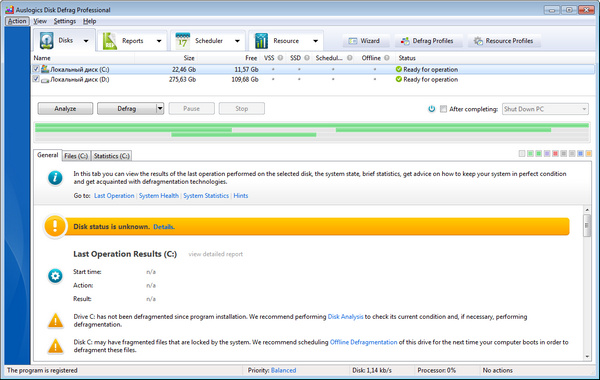Image resolution: width=600 pixels, height=380 pixels.
Task: Click the Name column header
Action: pos(42,58)
